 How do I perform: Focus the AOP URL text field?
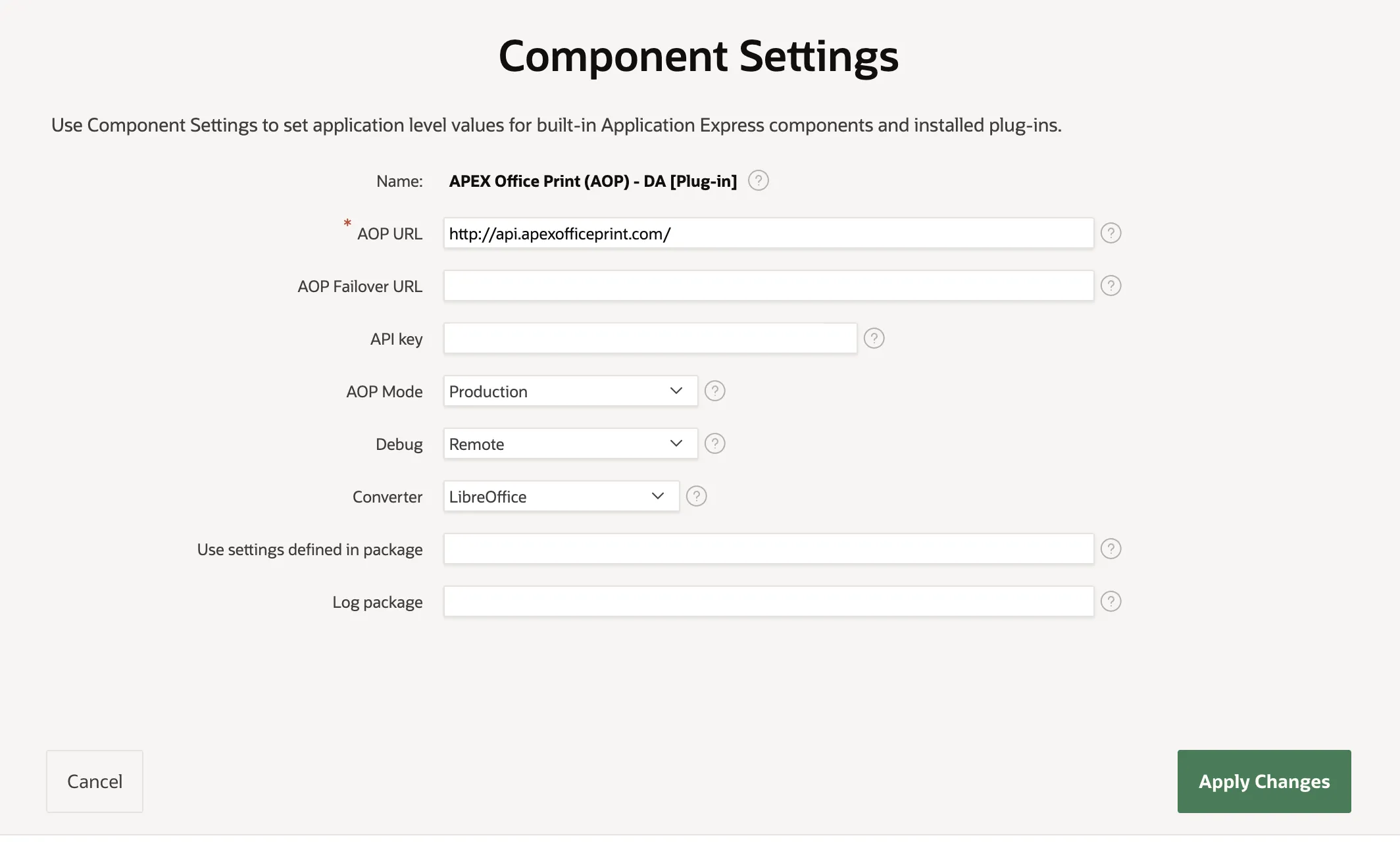point(768,233)
